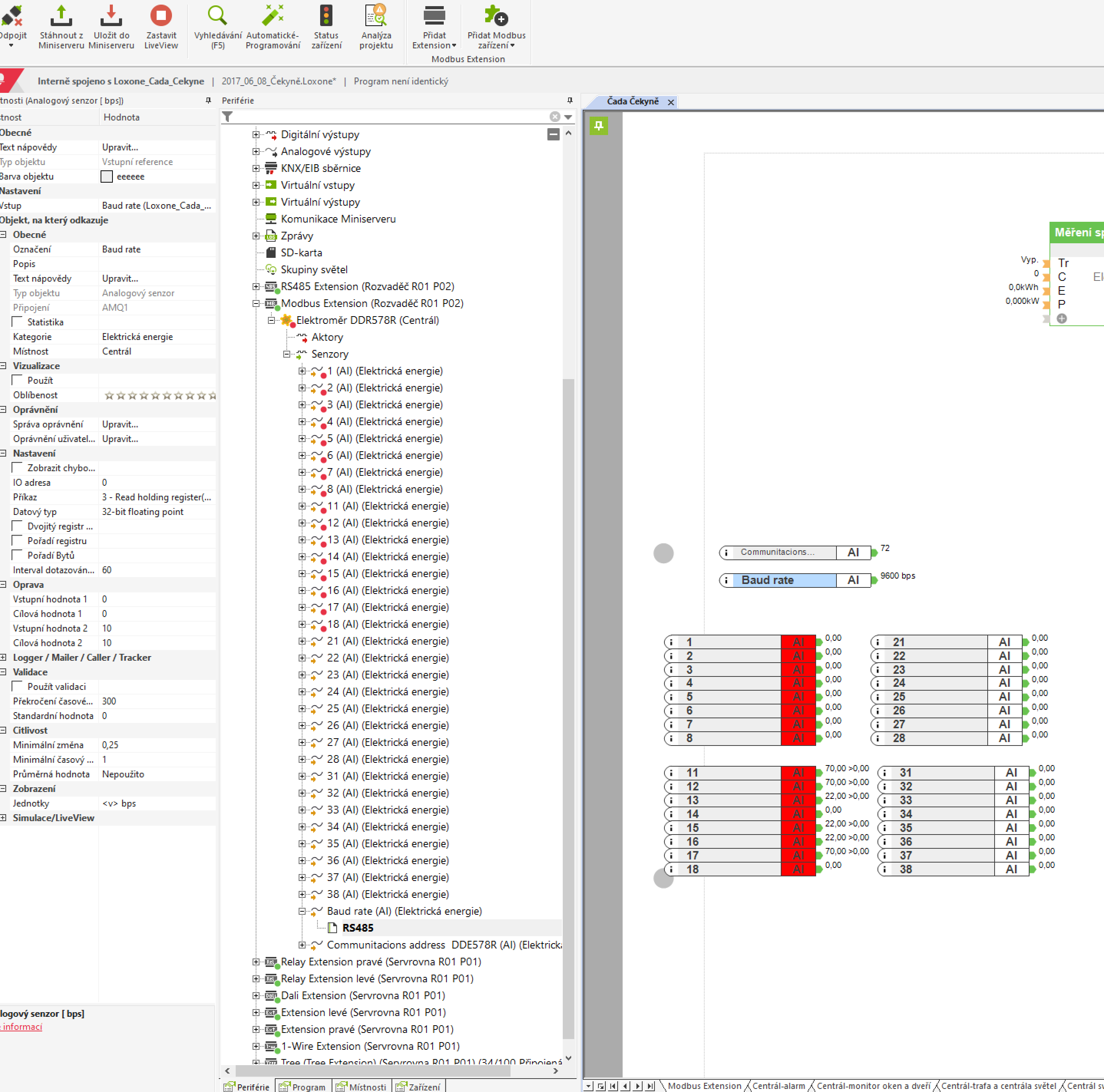Image resolution: width=1104 pixels, height=1092 pixels.
Task: Switch to Zařízení bottom tab
Action: (x=418, y=1087)
